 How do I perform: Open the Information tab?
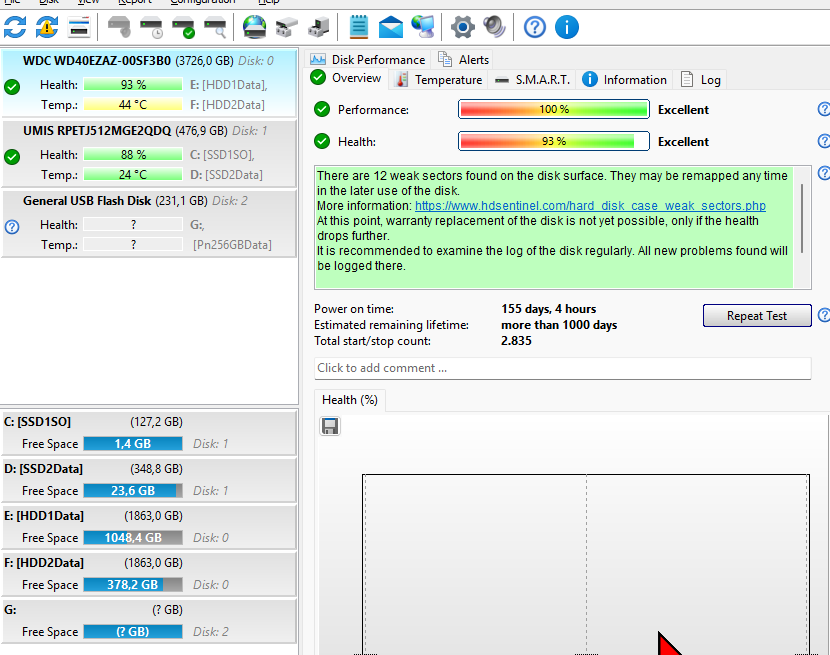click(625, 80)
